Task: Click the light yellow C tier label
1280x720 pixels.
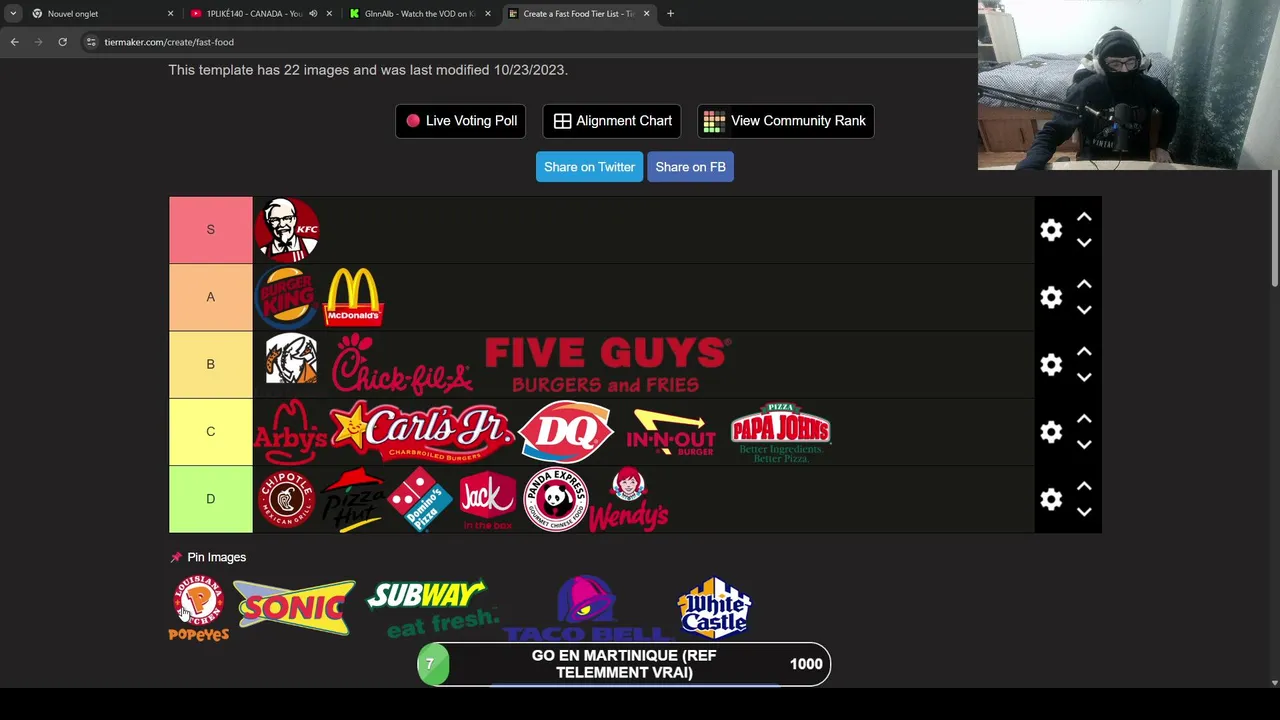Action: coord(211,432)
